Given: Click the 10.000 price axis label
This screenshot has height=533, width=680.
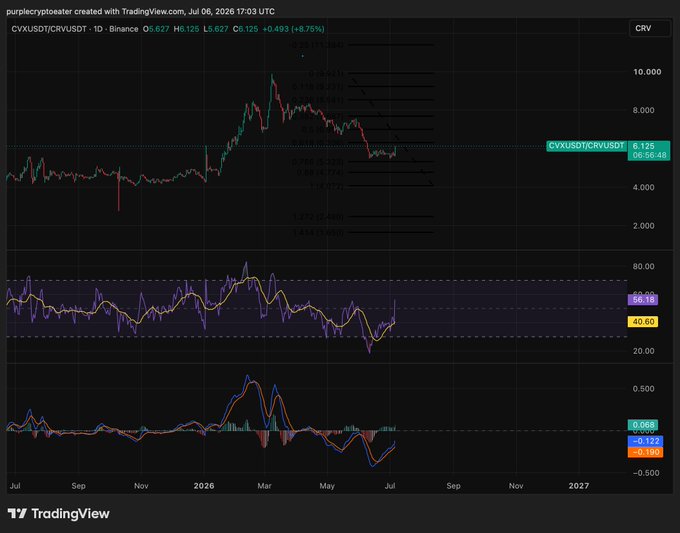Looking at the screenshot, I should [x=647, y=72].
